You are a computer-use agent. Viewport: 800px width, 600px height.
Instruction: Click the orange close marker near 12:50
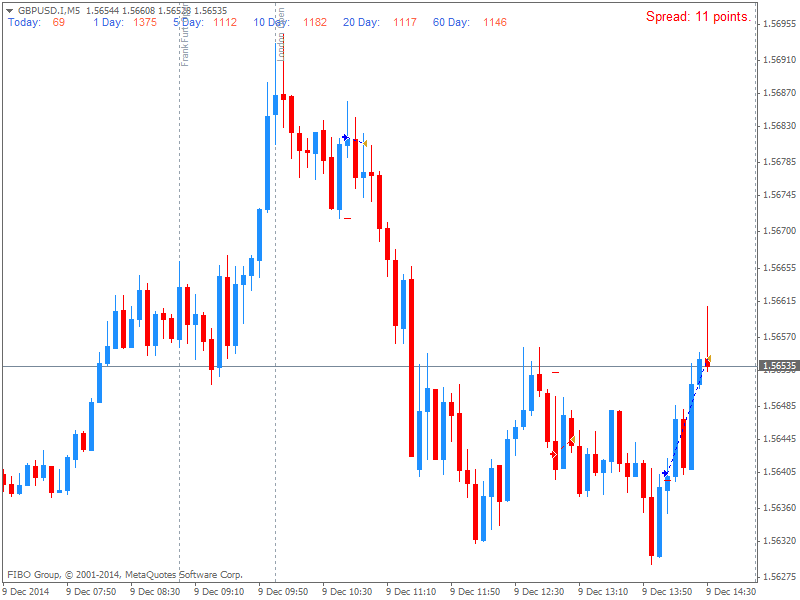click(x=572, y=439)
